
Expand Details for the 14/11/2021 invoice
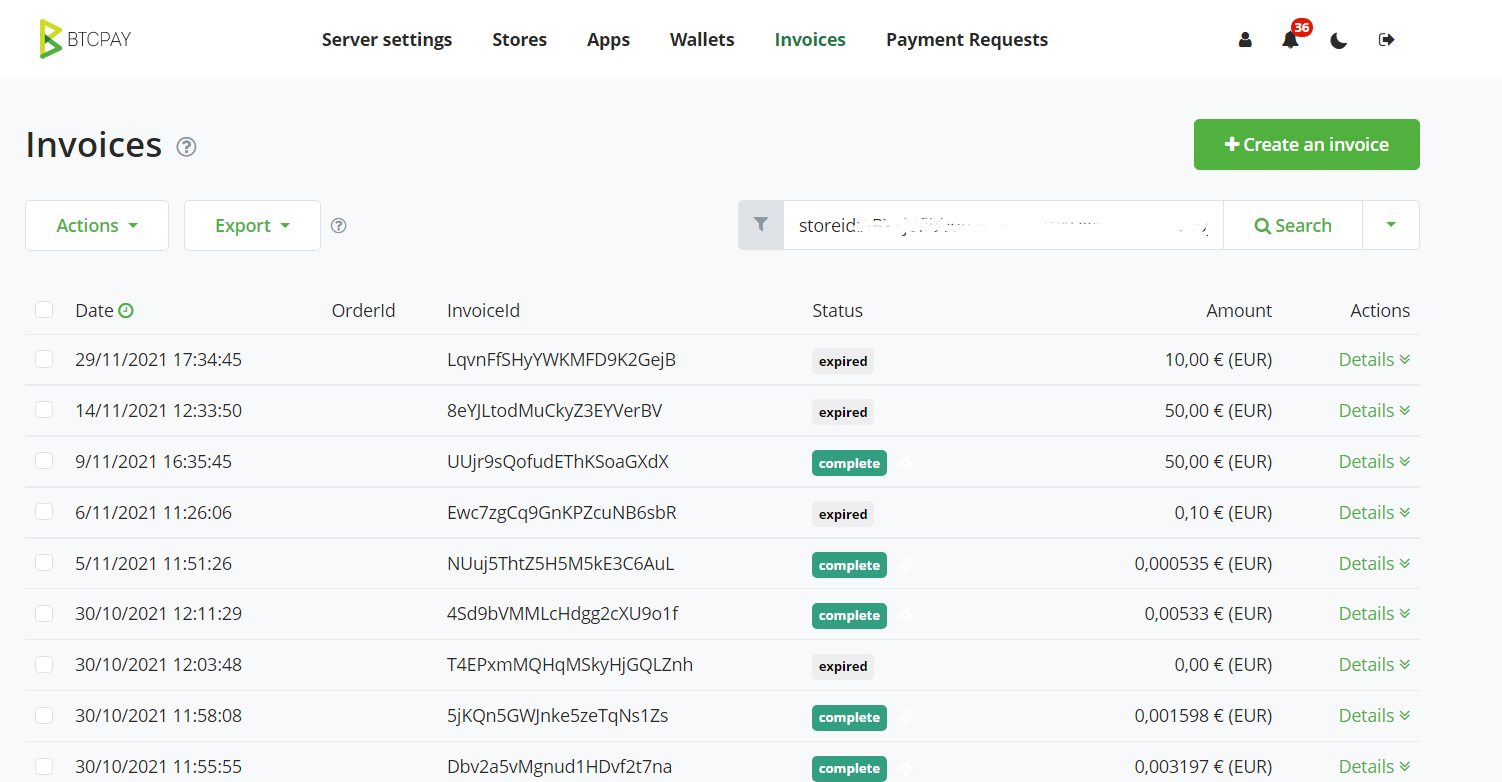pos(1375,410)
